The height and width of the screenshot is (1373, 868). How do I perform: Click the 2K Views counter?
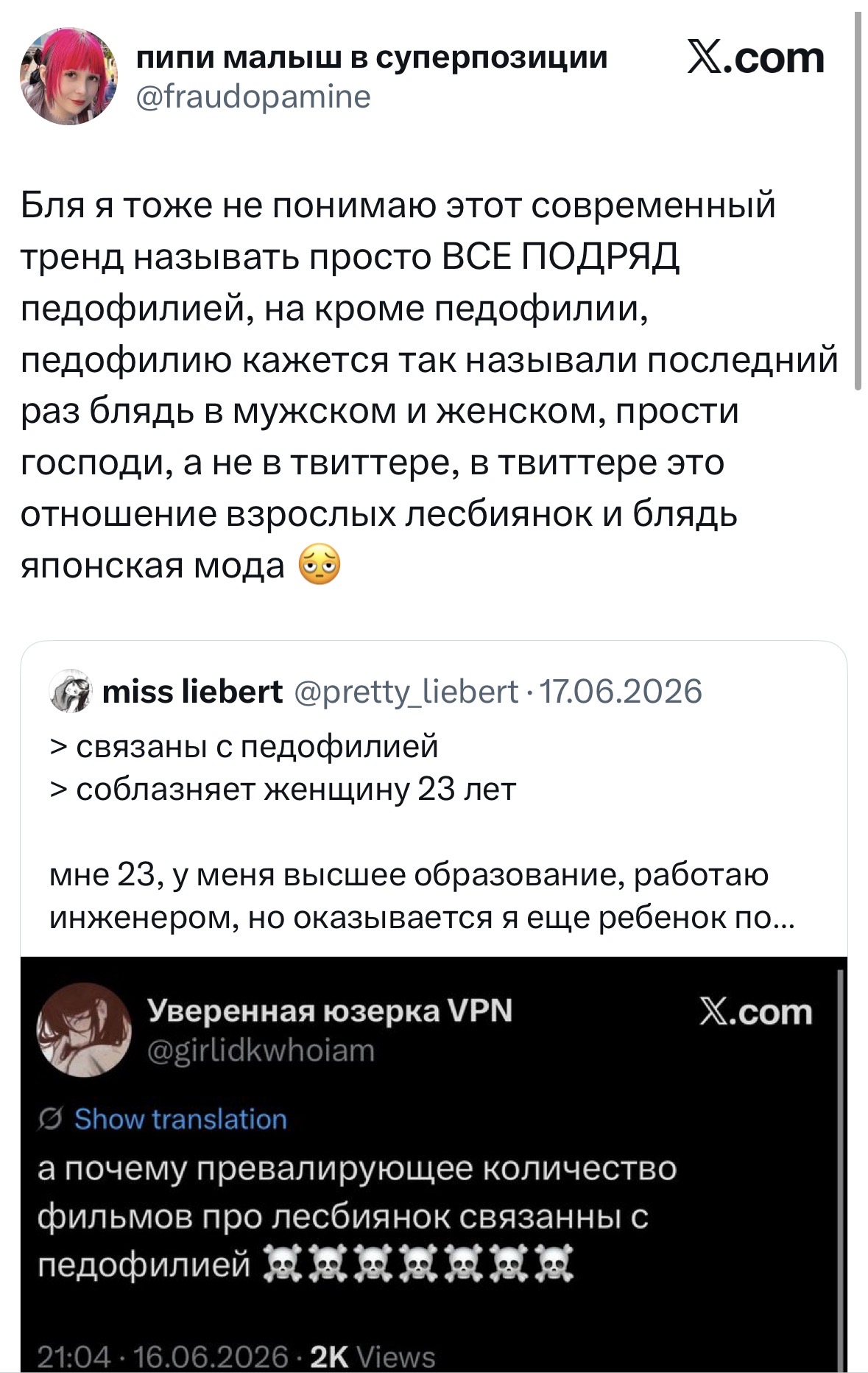[x=373, y=1357]
